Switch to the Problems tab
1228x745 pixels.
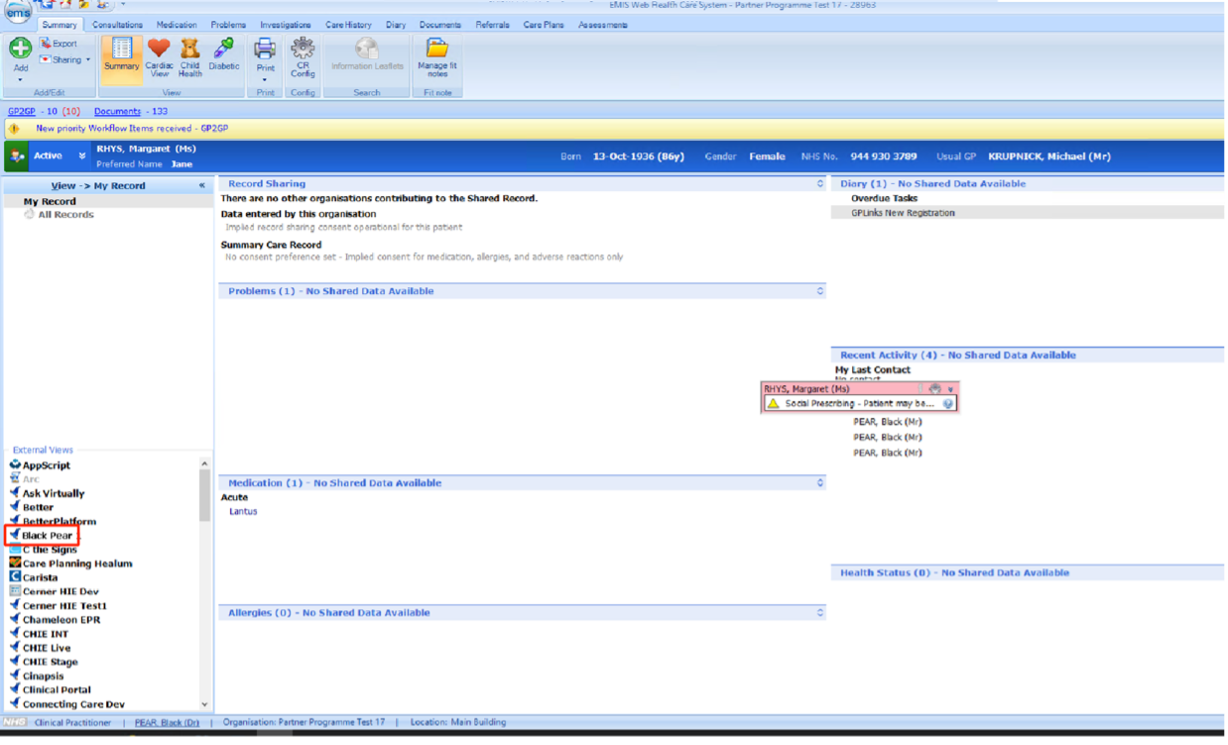[x=228, y=25]
